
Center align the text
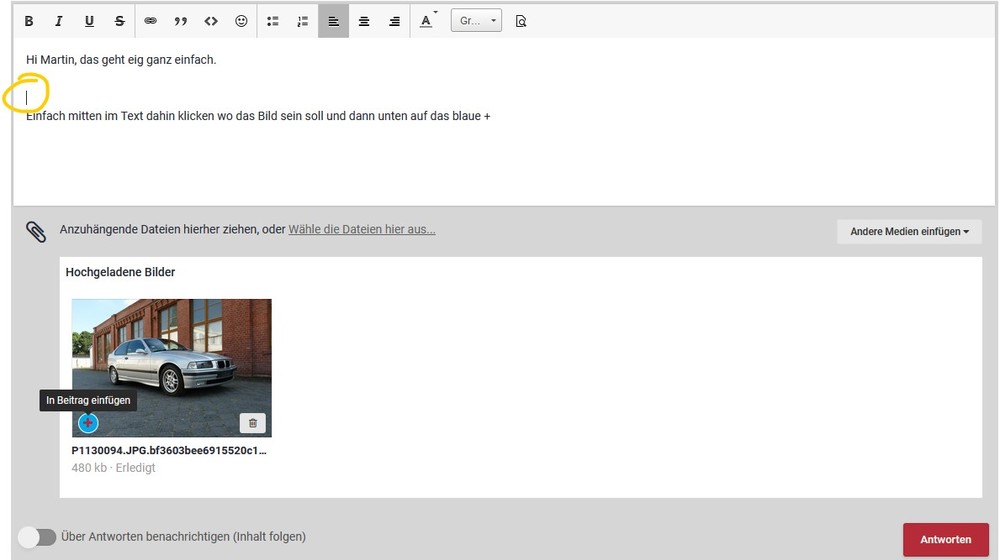pos(364,21)
